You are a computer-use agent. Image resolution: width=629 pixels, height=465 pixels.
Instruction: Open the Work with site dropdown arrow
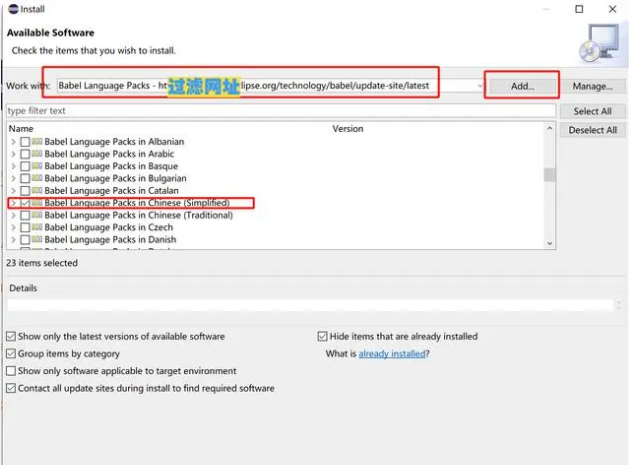point(480,86)
